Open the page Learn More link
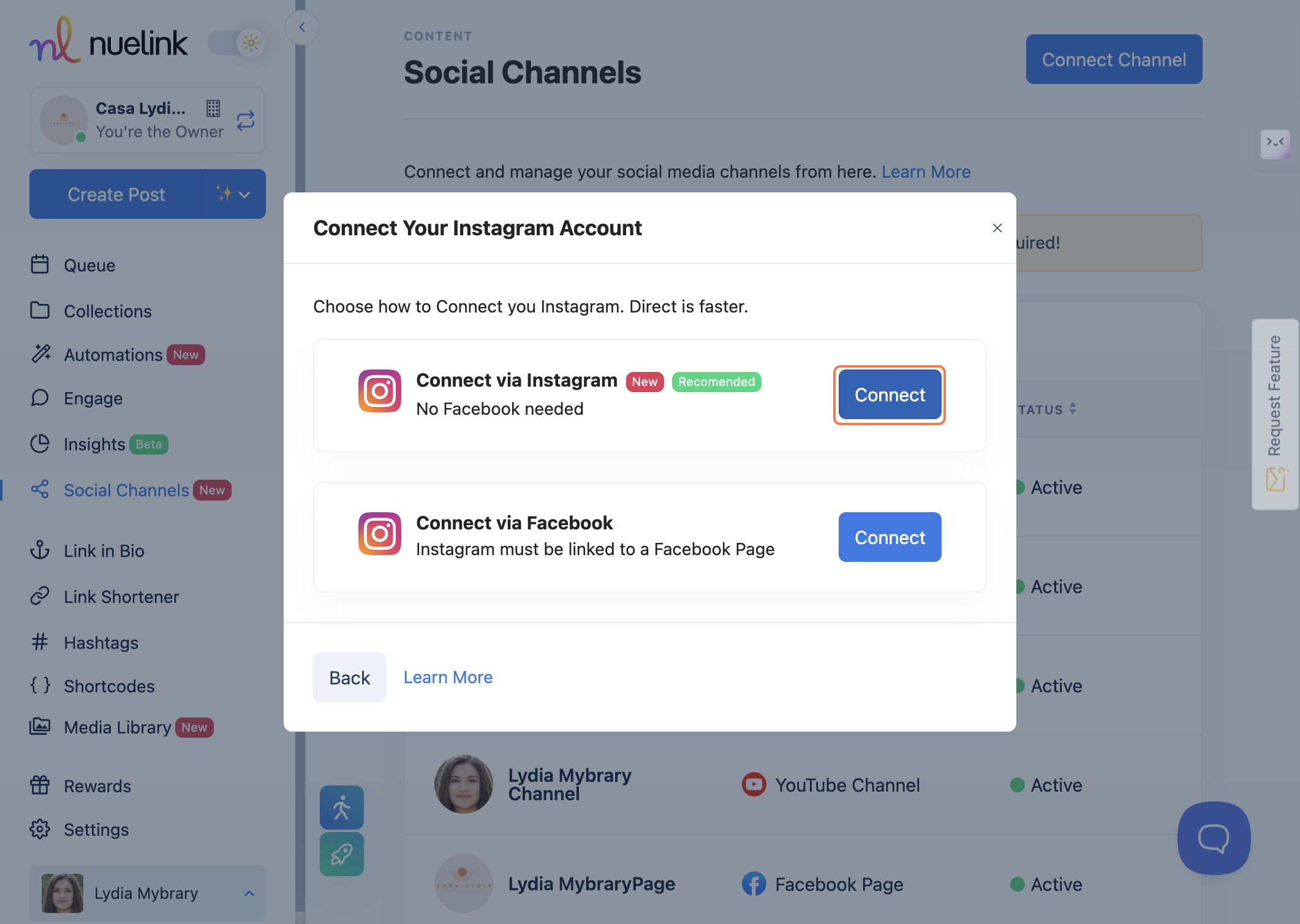 pos(926,172)
